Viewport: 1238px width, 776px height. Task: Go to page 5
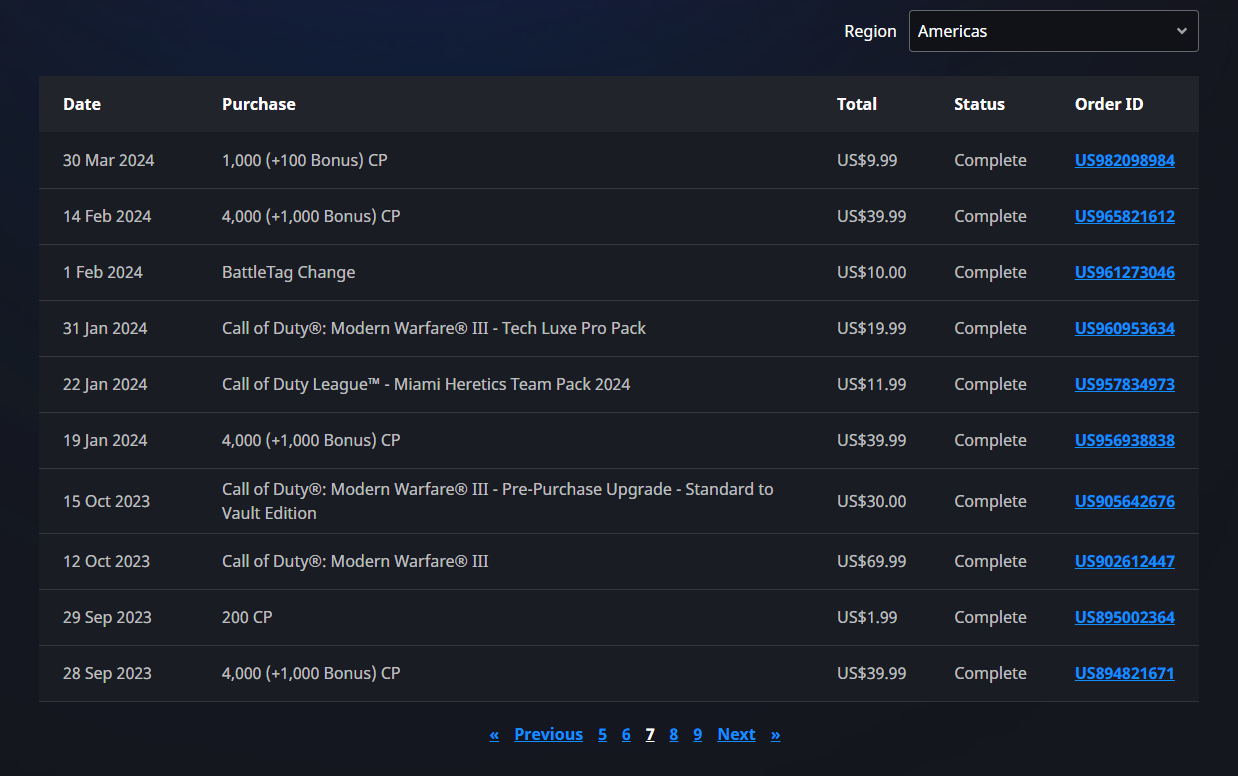point(603,734)
